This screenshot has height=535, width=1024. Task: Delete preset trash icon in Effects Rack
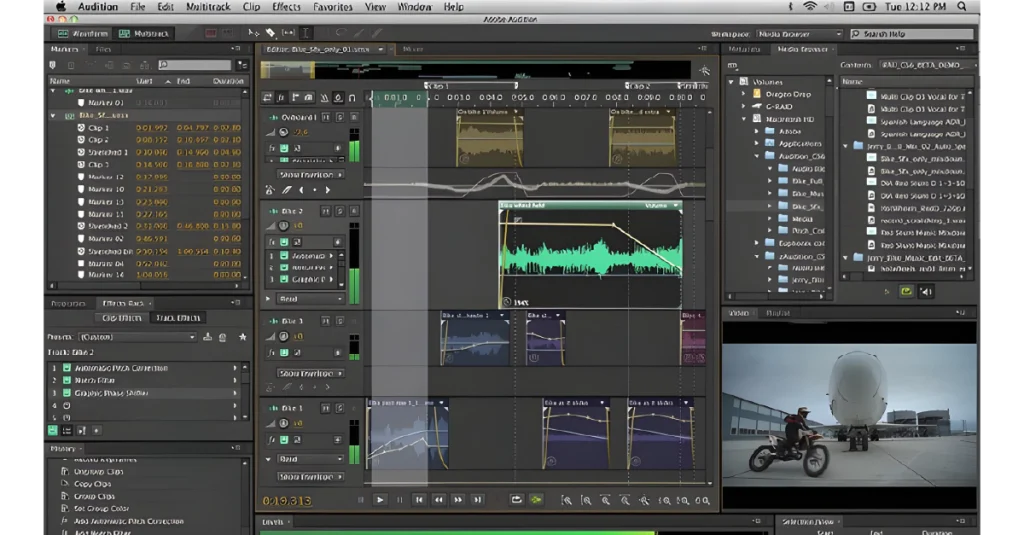(x=223, y=337)
